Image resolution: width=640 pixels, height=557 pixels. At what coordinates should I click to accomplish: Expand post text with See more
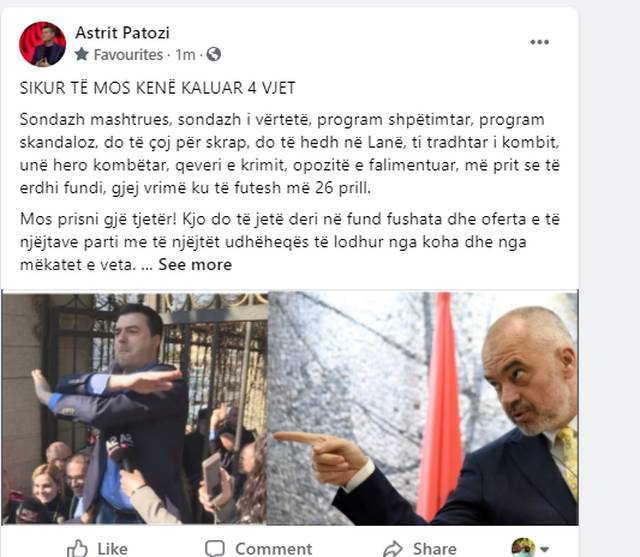[195, 264]
